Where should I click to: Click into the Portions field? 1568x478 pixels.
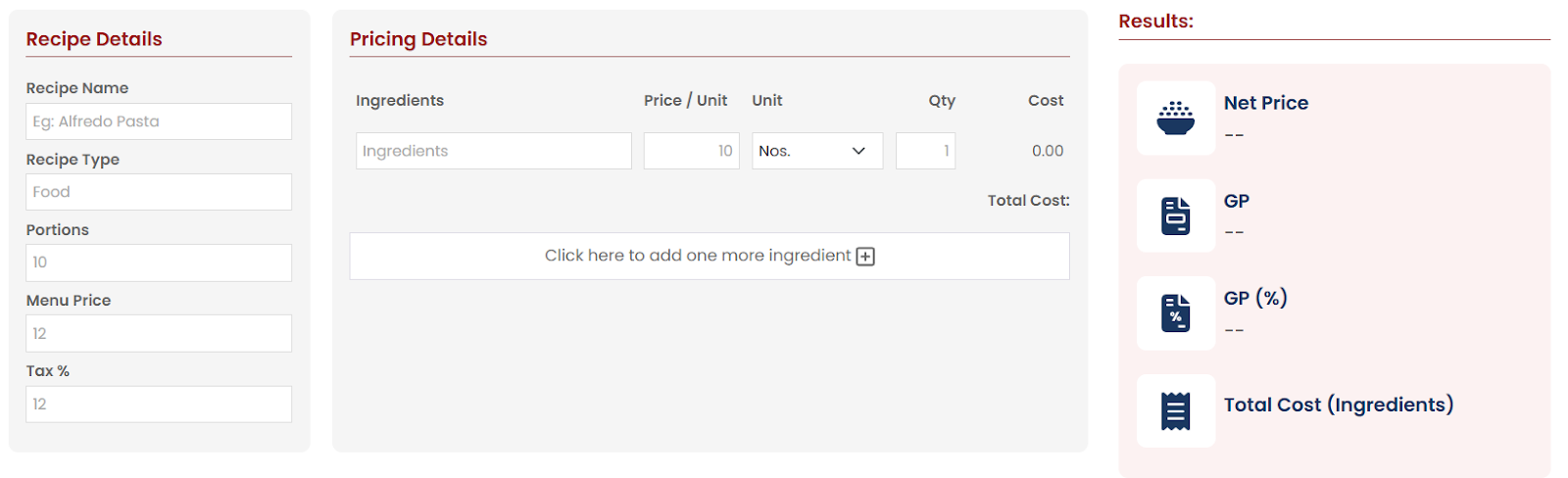159,263
